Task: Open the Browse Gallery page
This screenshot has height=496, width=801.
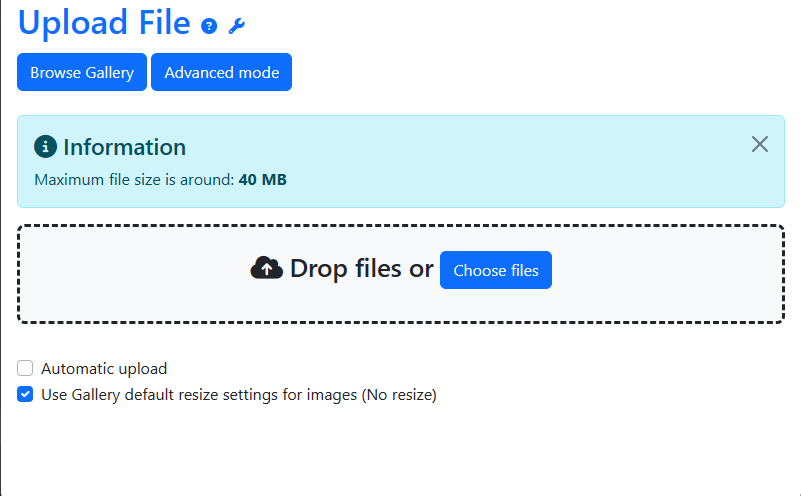Action: coord(82,72)
